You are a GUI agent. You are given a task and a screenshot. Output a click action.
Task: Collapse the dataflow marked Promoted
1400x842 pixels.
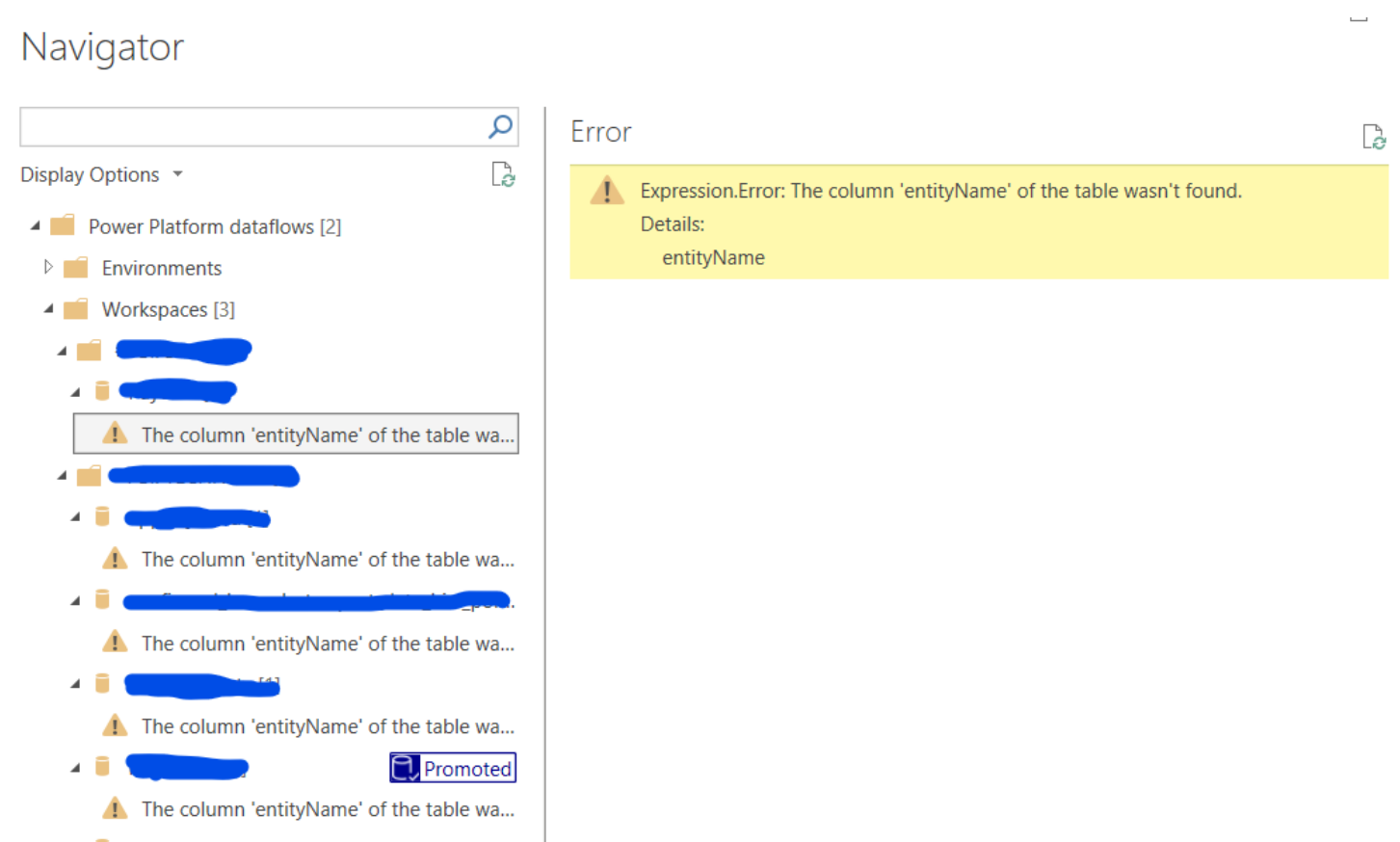pos(76,768)
